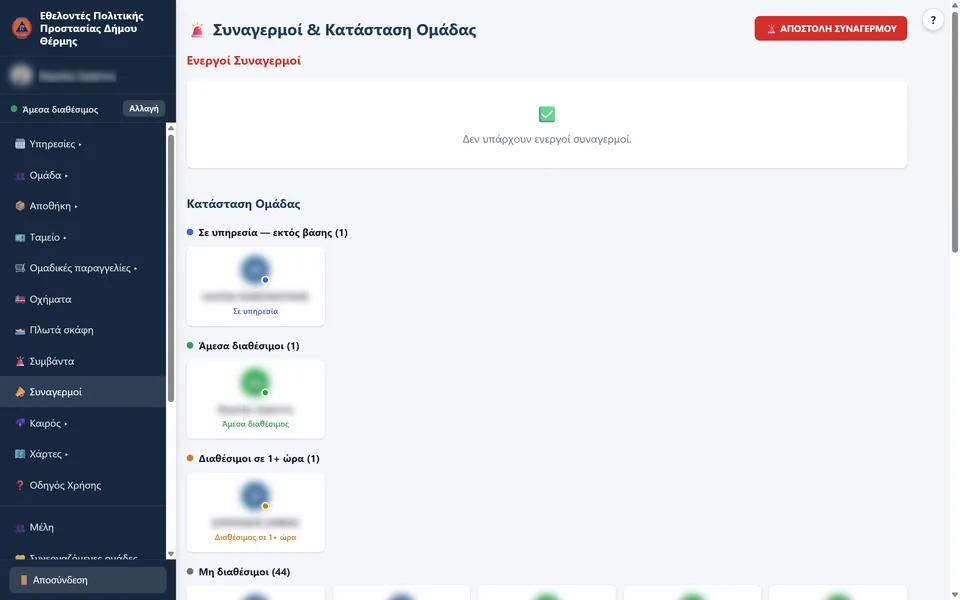The width and height of the screenshot is (960, 600).
Task: Click the red ΑΠΟΣΤΟΛΗ ΣΥΝΑΓΕΡΜΟΥ button
Action: [830, 28]
